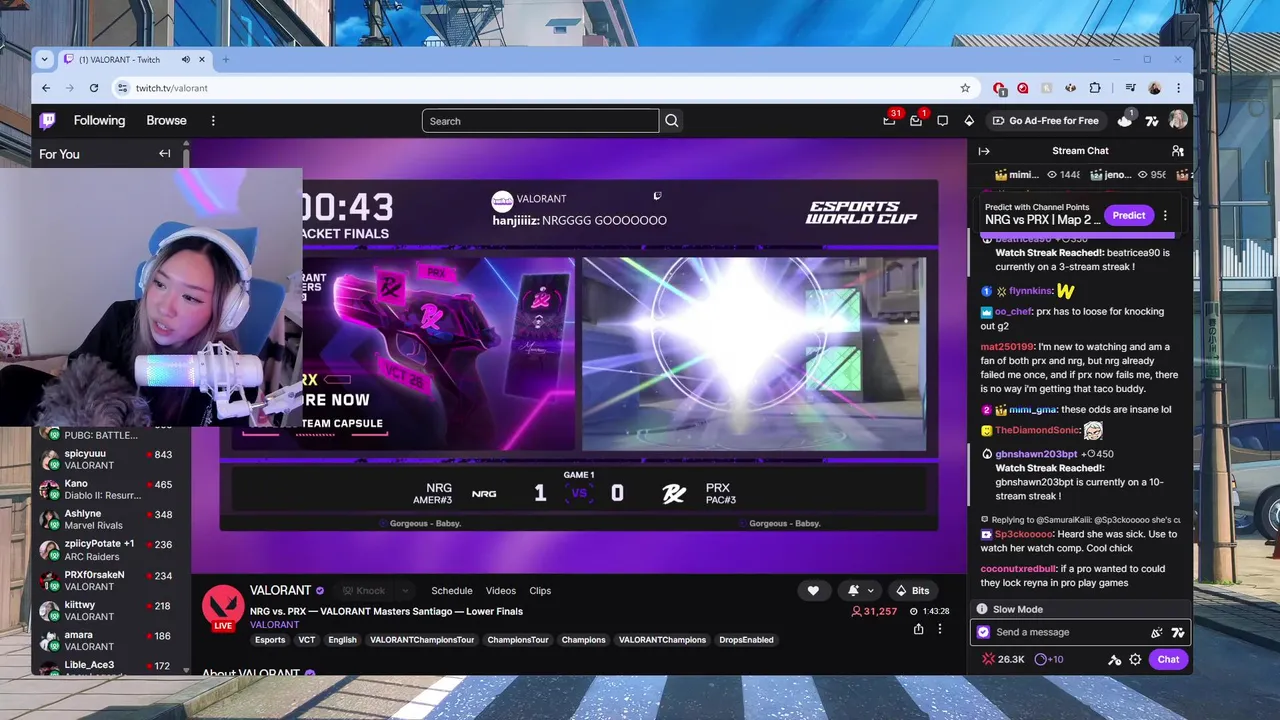
Task: Open stream more options below viewer count
Action: pyautogui.click(x=939, y=629)
